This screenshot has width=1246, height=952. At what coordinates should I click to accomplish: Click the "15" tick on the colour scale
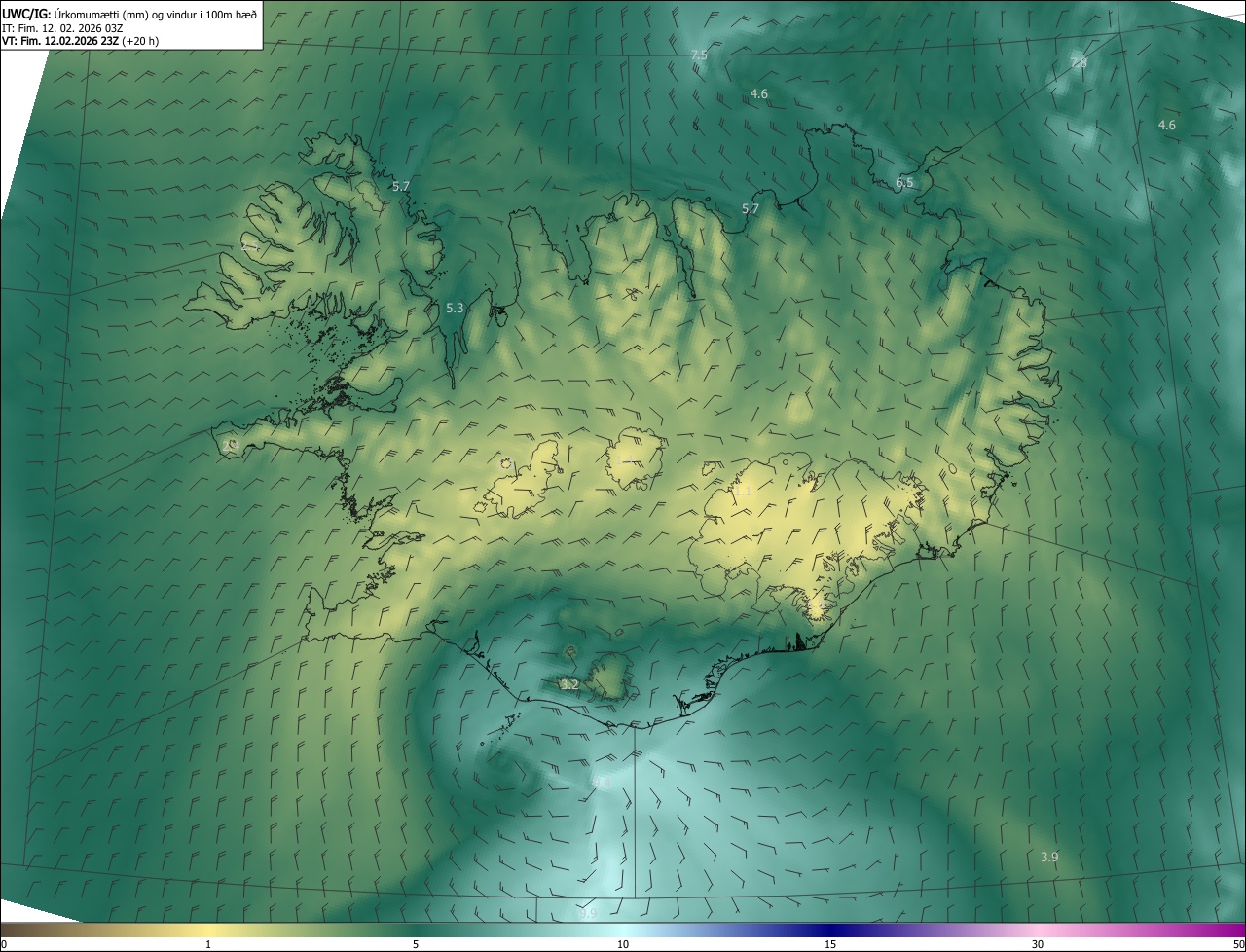click(830, 944)
